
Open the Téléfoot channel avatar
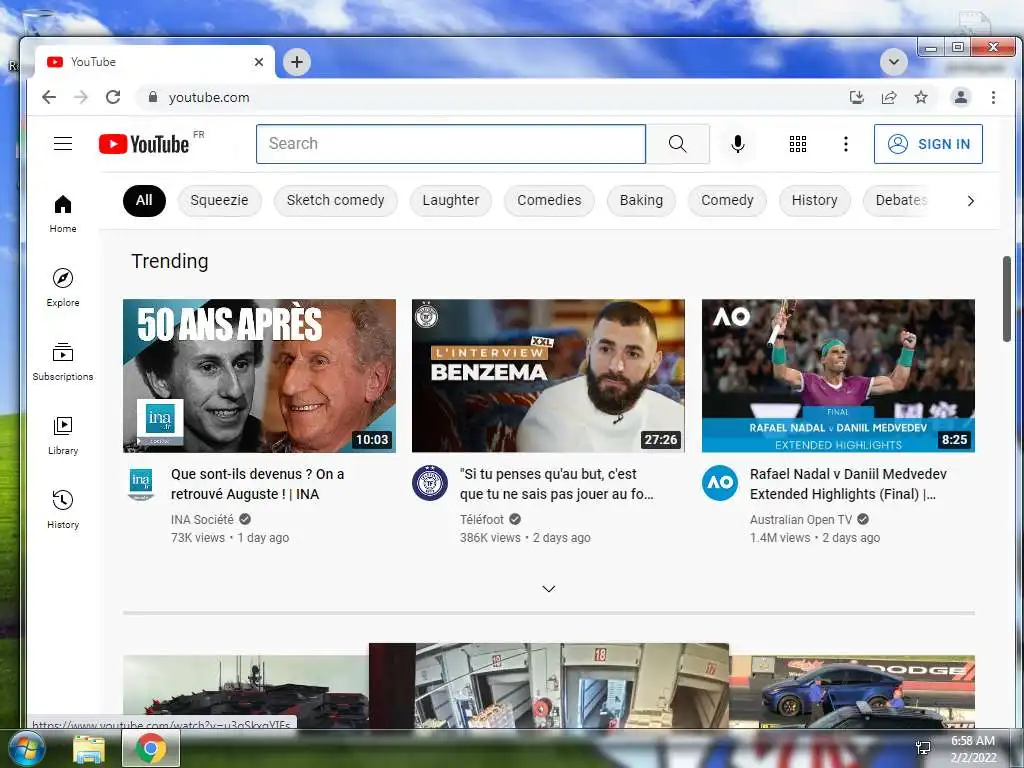tap(430, 483)
